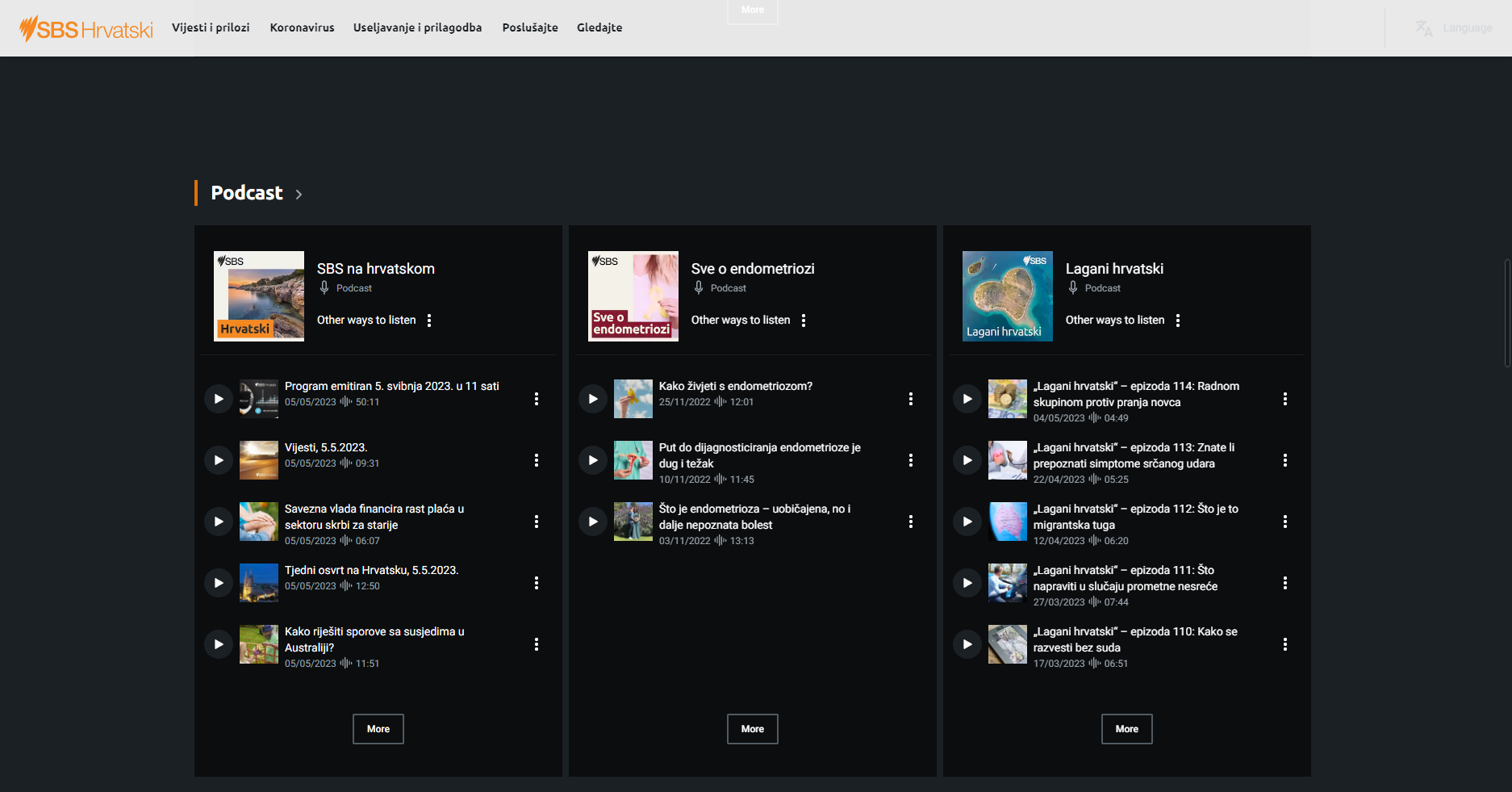
Task: Open options menu for "Vijesti, 5.5.2023."
Action: 537,459
